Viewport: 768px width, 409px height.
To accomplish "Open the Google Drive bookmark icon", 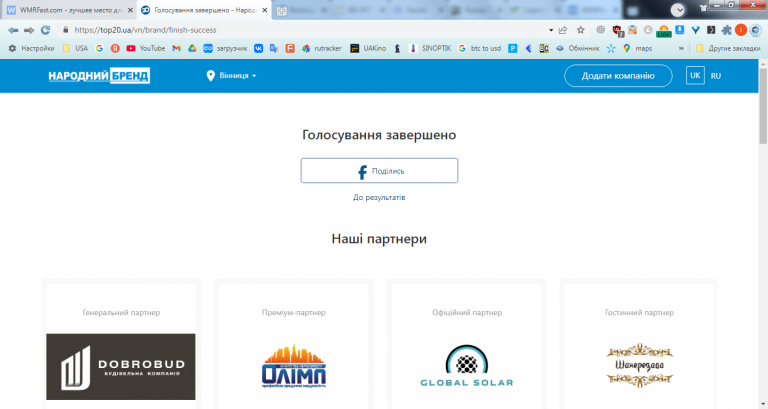I will coord(192,48).
